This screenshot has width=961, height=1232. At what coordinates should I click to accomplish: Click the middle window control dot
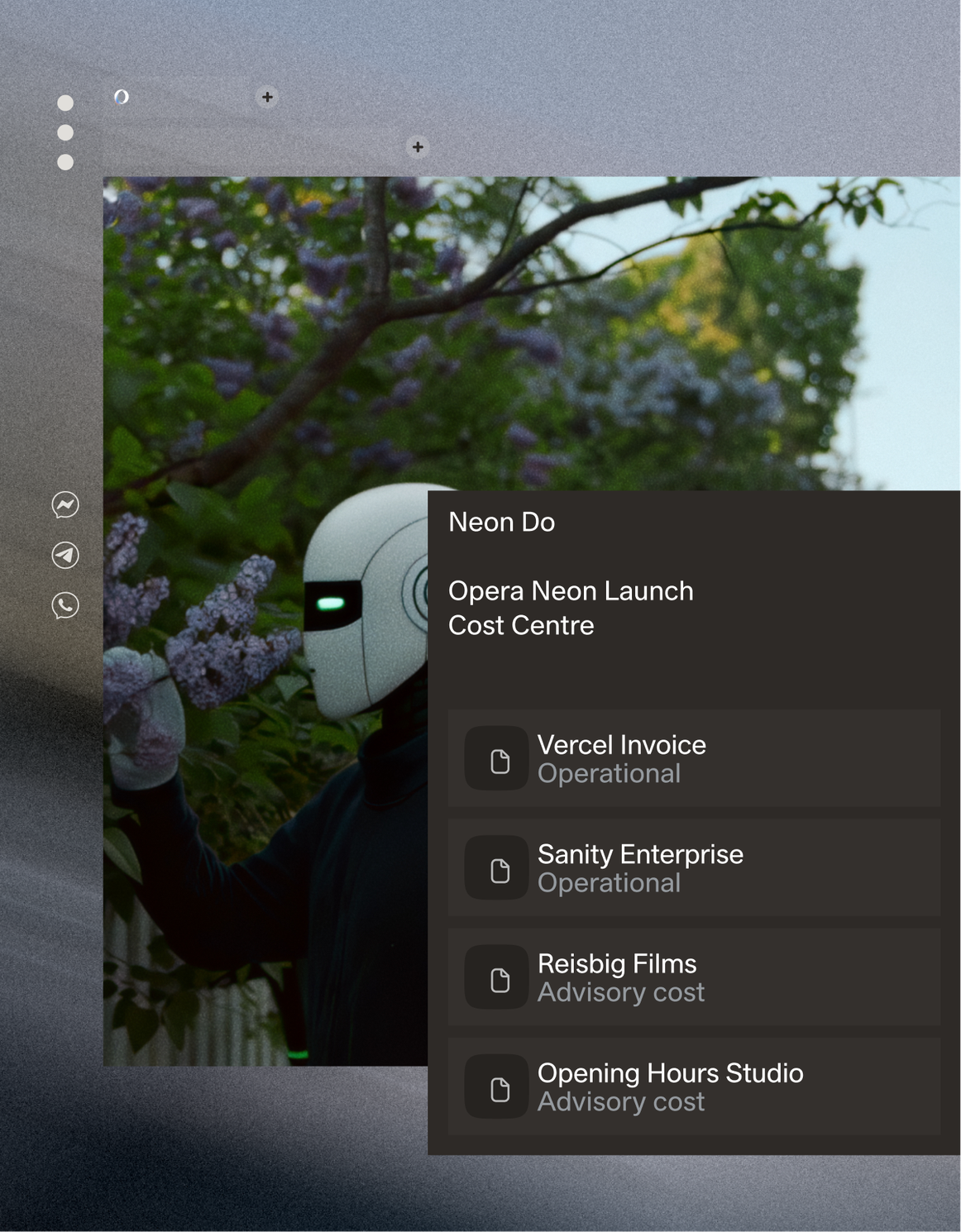65,132
